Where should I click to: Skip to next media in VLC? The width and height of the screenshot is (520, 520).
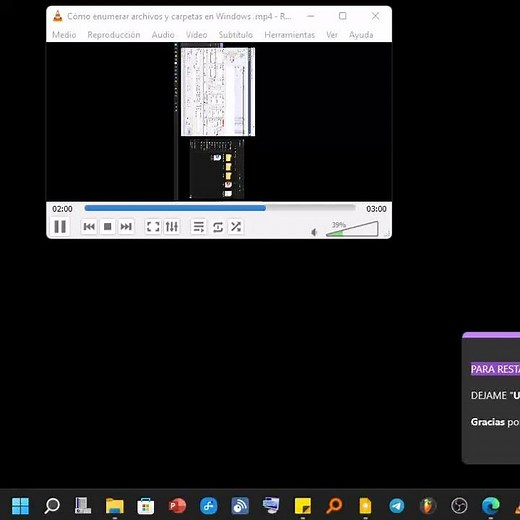point(126,227)
